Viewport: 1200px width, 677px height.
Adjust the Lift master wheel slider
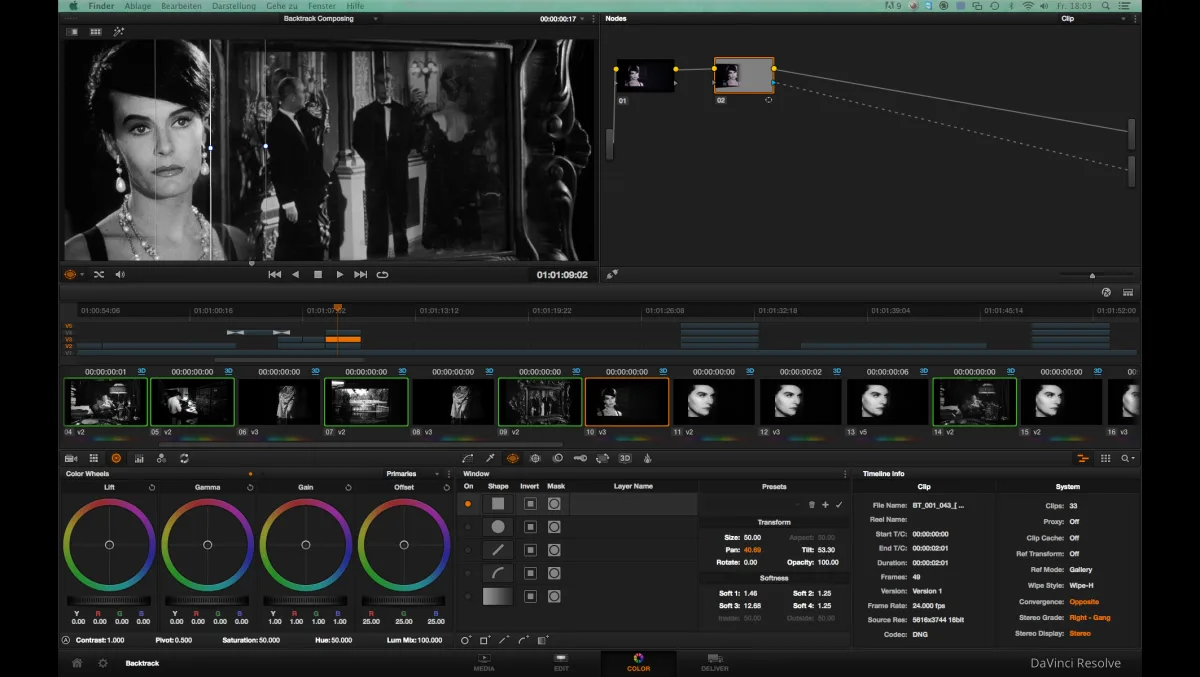(109, 600)
